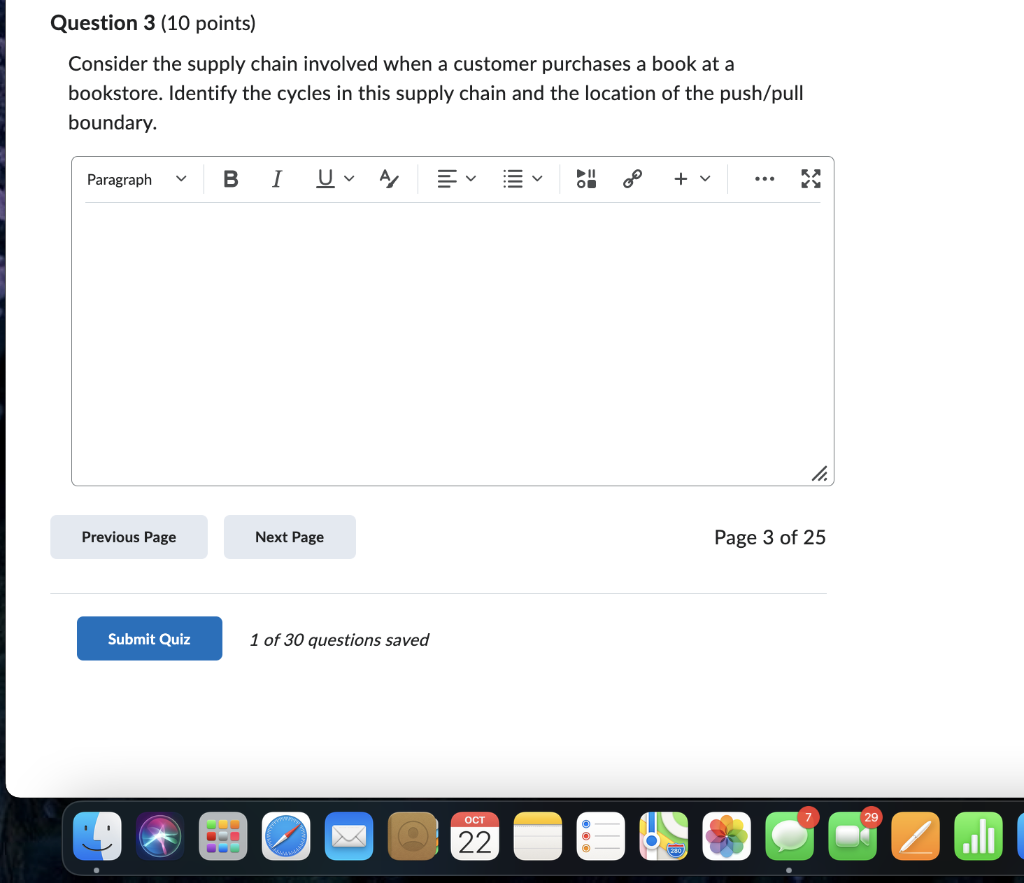Click the bulleted list icon
1024x883 pixels.
pos(513,179)
